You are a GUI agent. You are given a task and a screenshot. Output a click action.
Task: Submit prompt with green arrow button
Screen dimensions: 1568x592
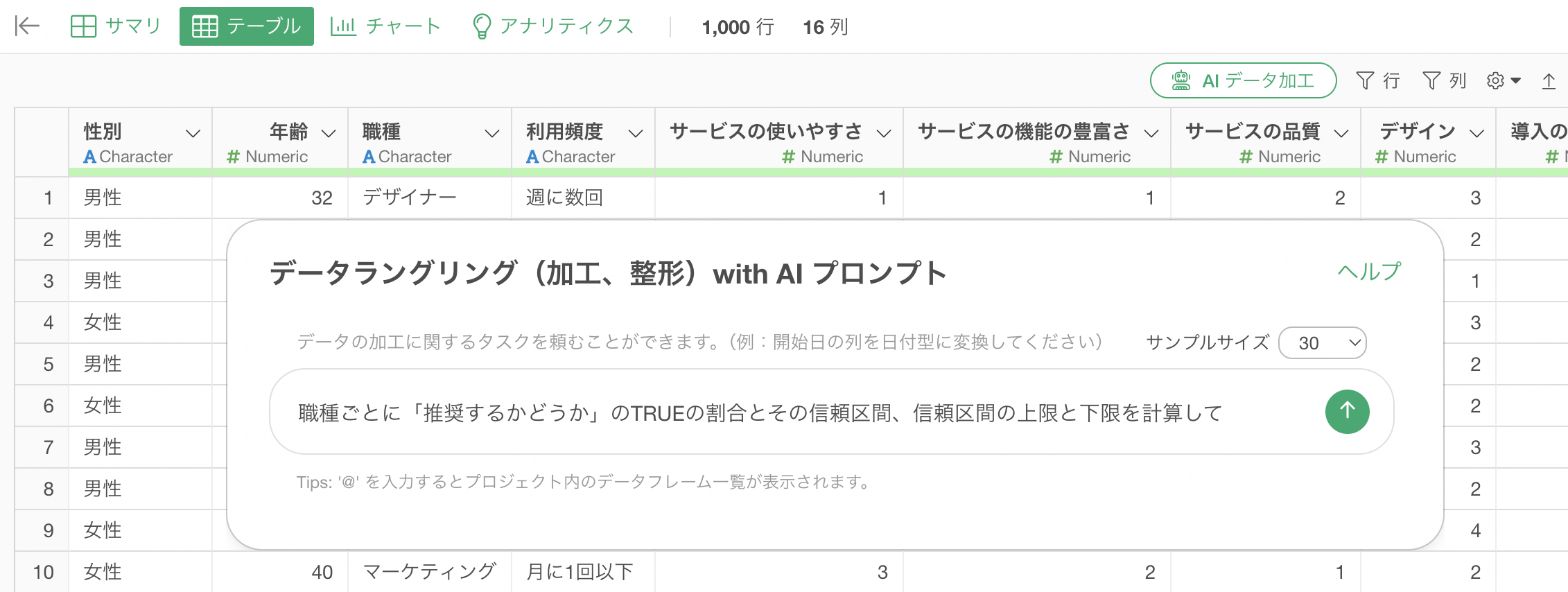click(x=1347, y=412)
